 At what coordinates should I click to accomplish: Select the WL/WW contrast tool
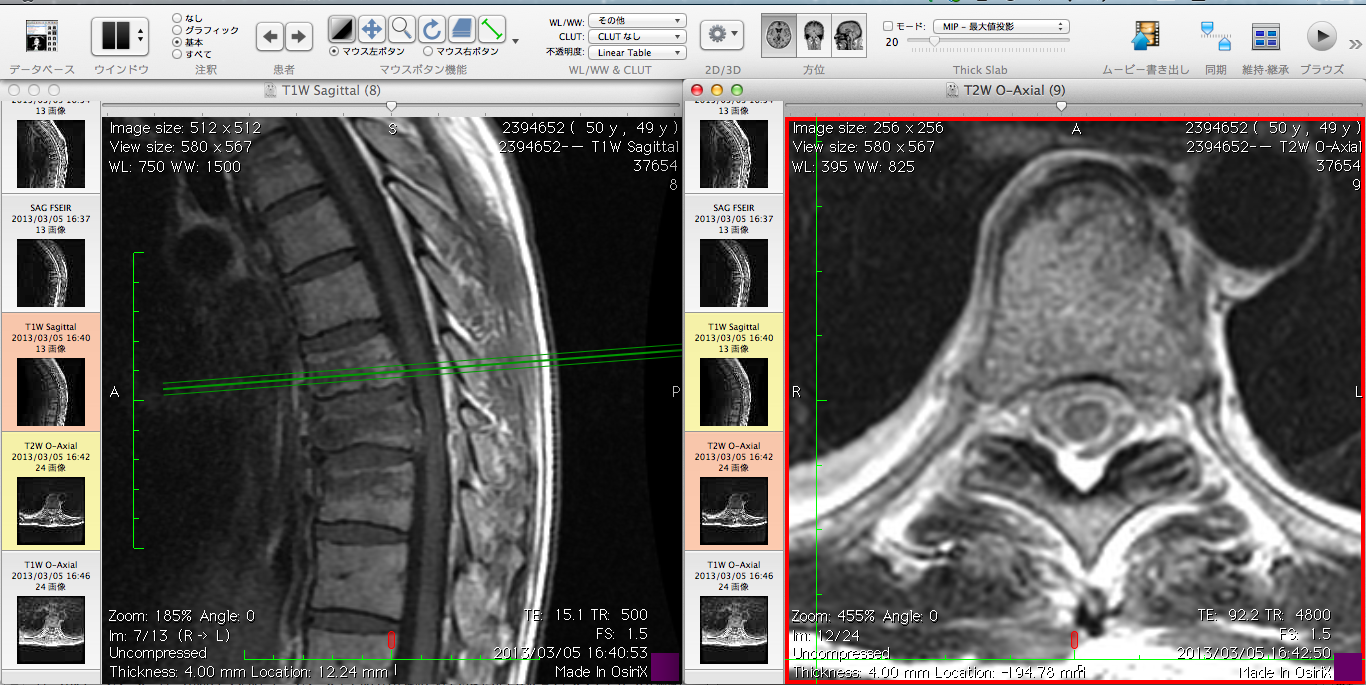pyautogui.click(x=342, y=28)
